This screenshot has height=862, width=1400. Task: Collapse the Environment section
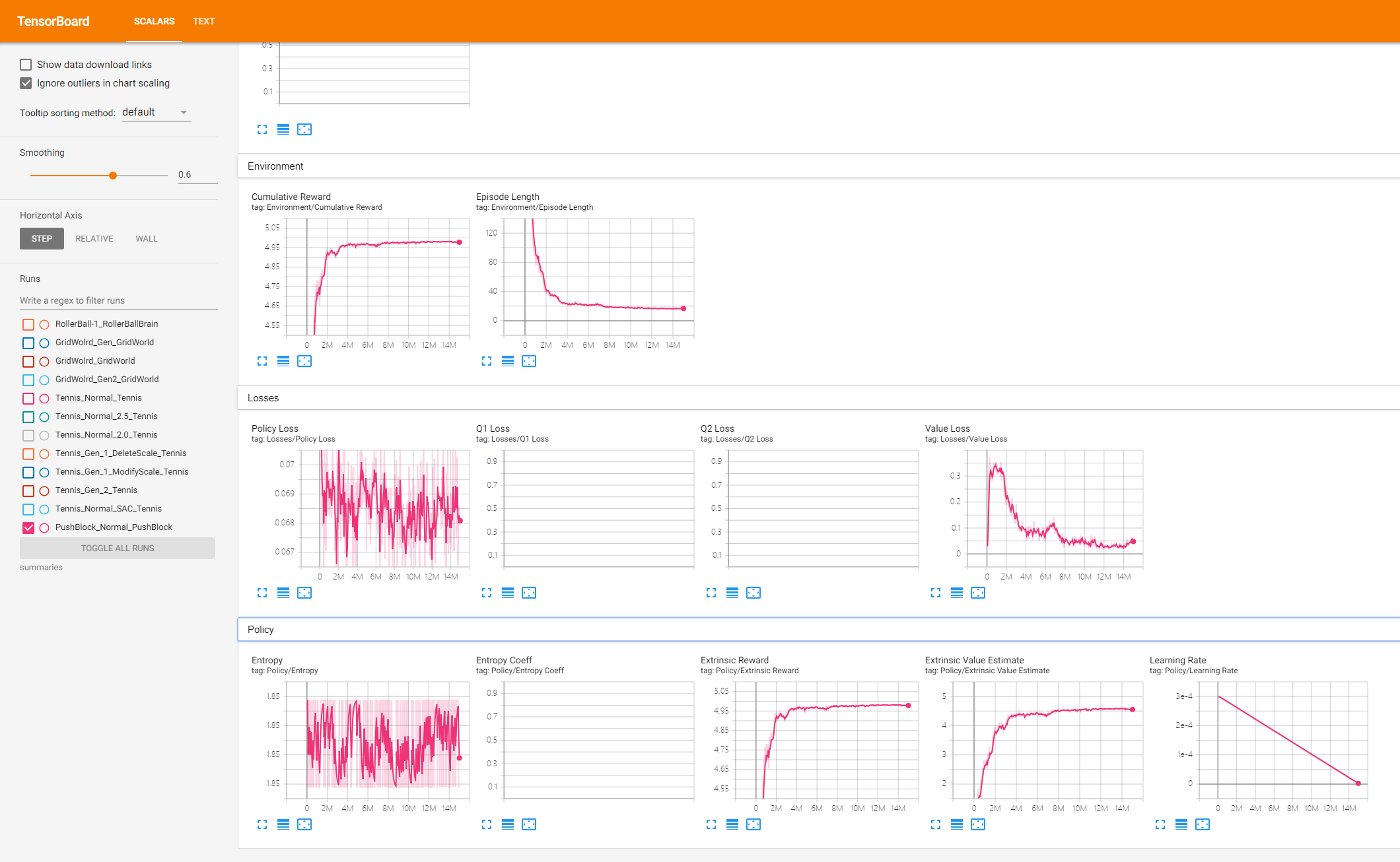pos(819,166)
